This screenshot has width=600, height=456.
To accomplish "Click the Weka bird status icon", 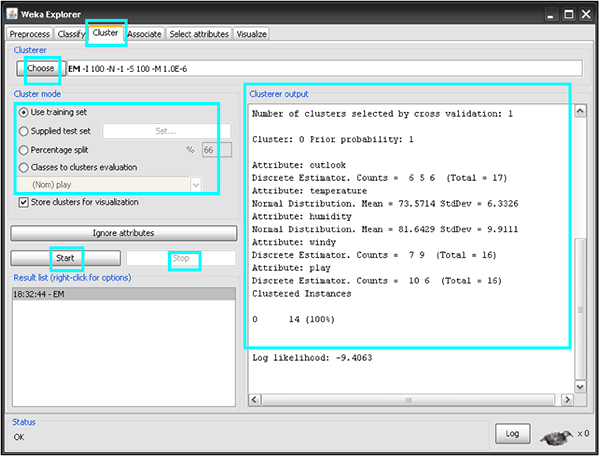I will point(556,436).
